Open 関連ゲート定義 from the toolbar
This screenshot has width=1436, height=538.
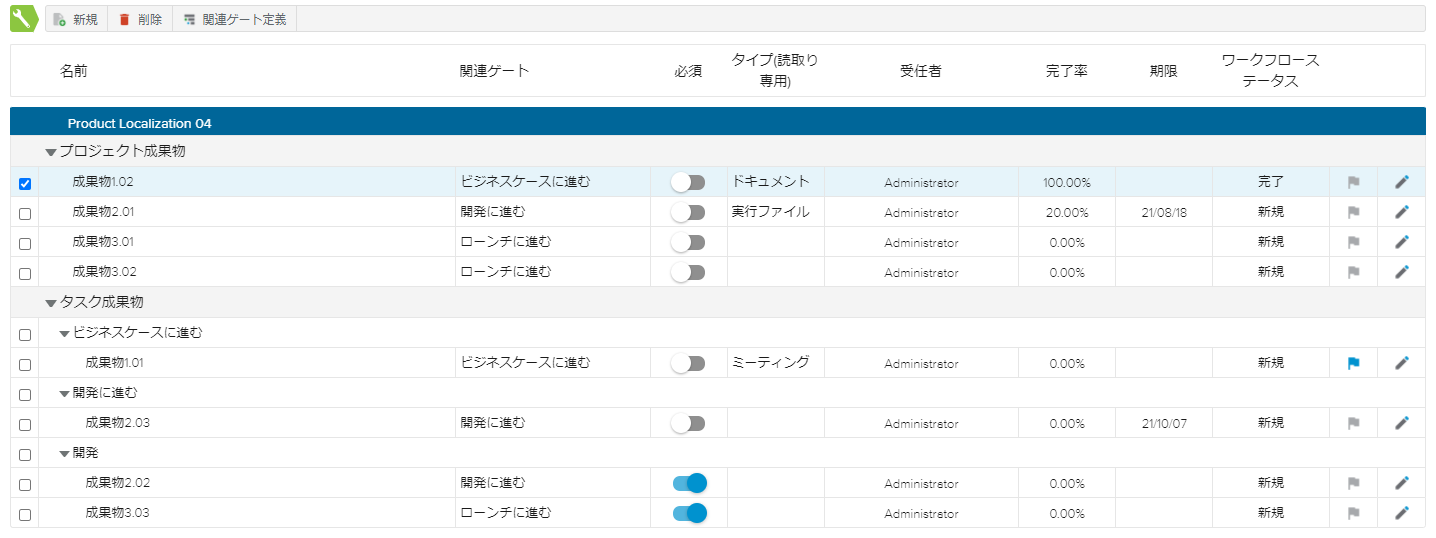(234, 19)
